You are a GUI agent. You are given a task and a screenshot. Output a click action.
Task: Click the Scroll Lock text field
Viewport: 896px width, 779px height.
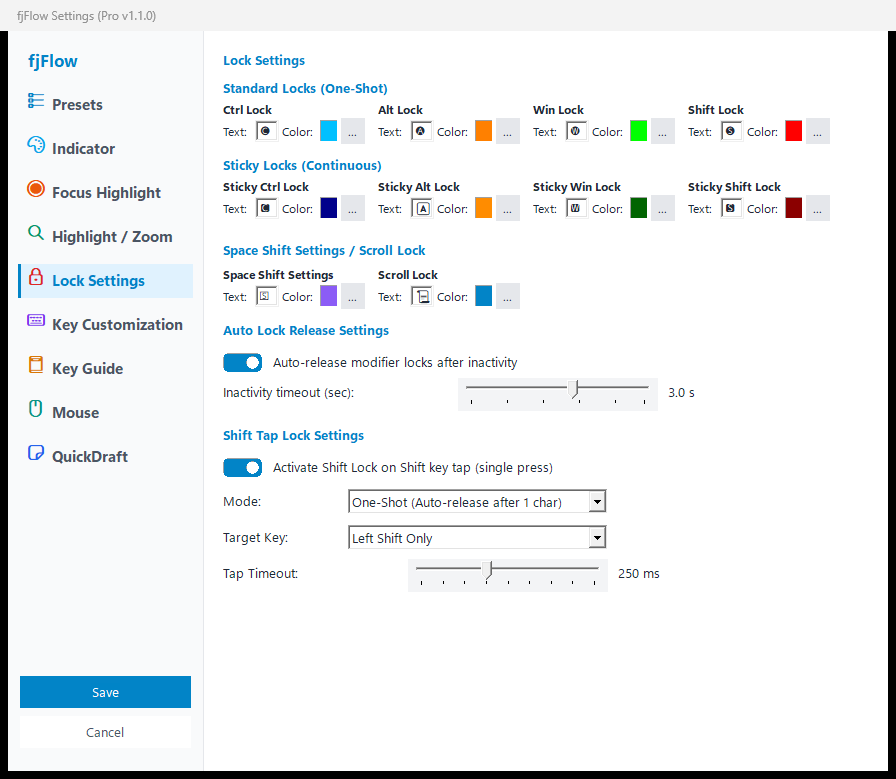pos(421,297)
